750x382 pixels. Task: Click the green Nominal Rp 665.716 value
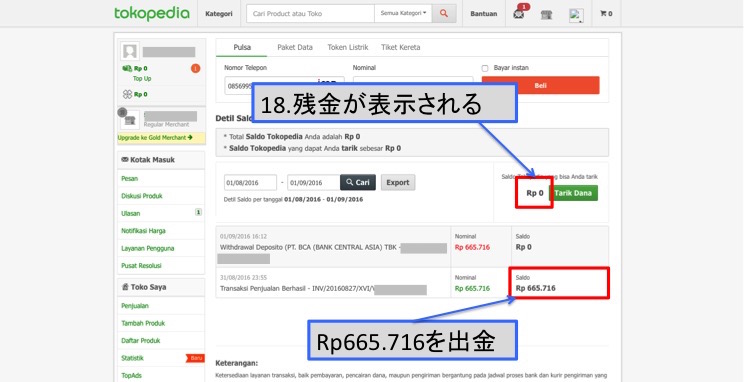[x=472, y=288]
